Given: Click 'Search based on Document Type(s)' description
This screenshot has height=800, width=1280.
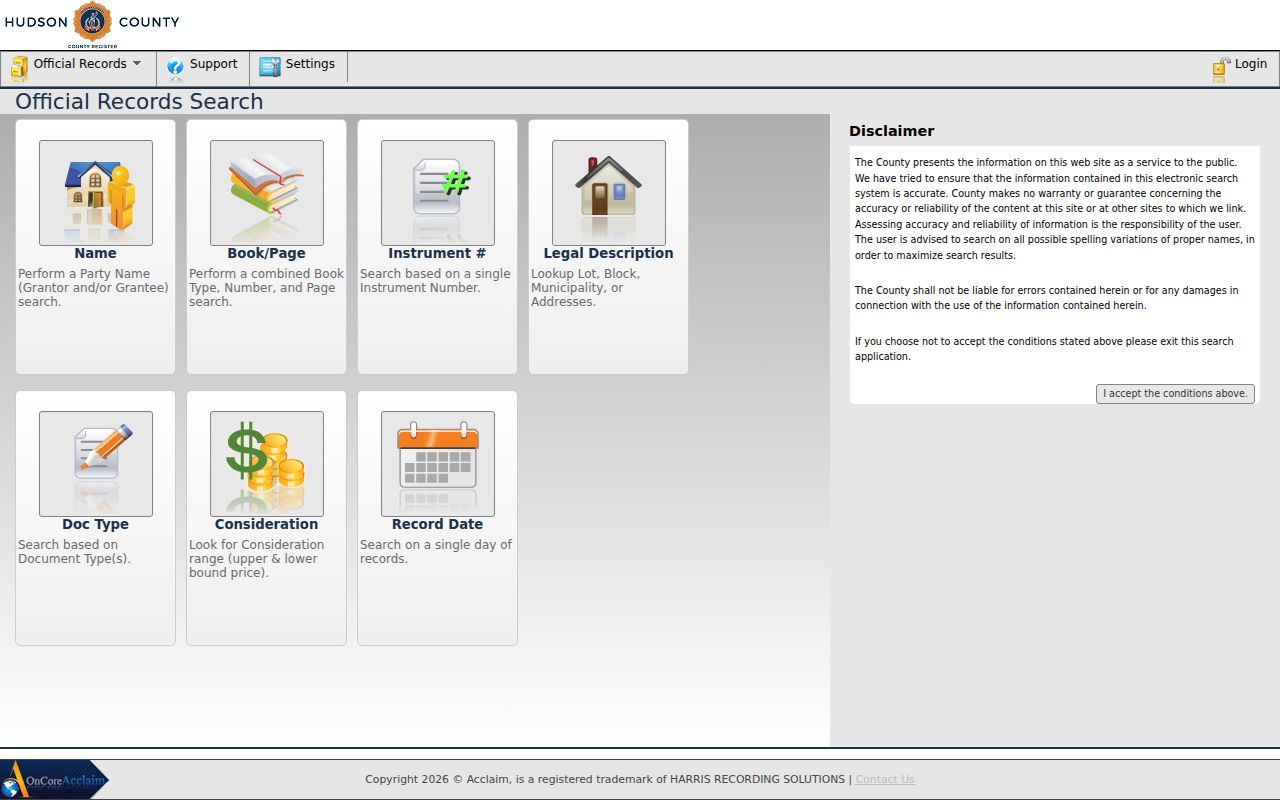Looking at the screenshot, I should [x=75, y=552].
